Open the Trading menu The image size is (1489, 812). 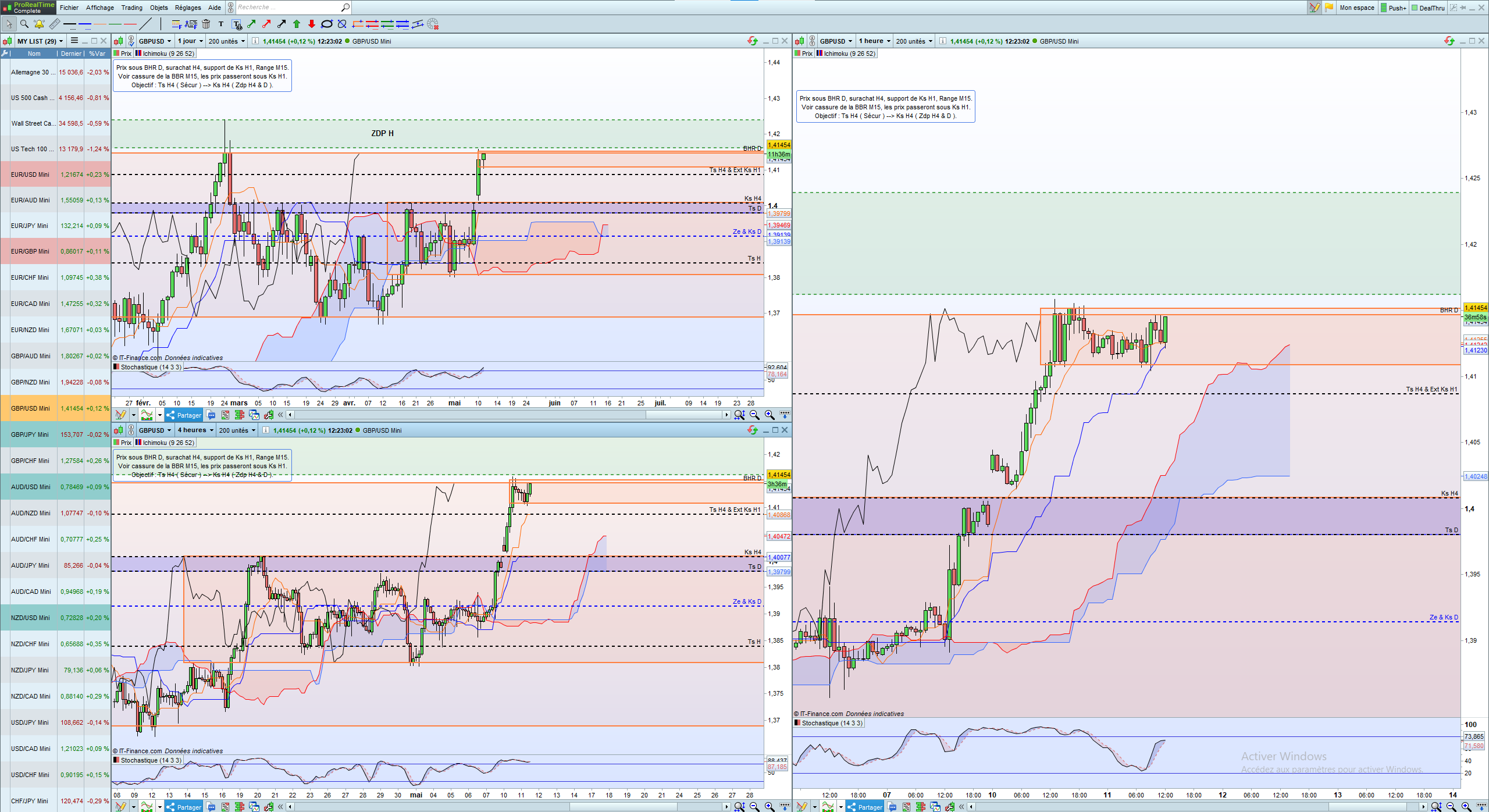[x=132, y=8]
